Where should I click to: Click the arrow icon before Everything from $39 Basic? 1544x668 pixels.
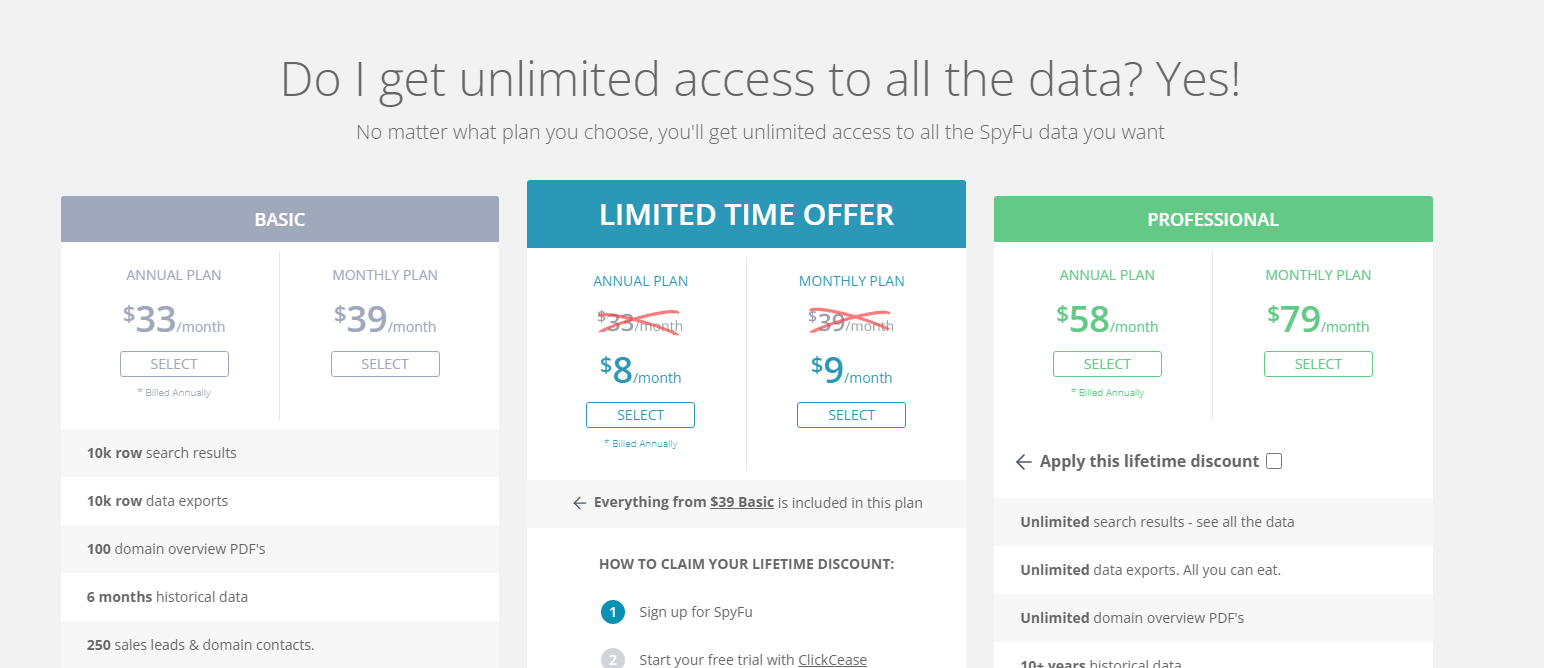pos(579,503)
